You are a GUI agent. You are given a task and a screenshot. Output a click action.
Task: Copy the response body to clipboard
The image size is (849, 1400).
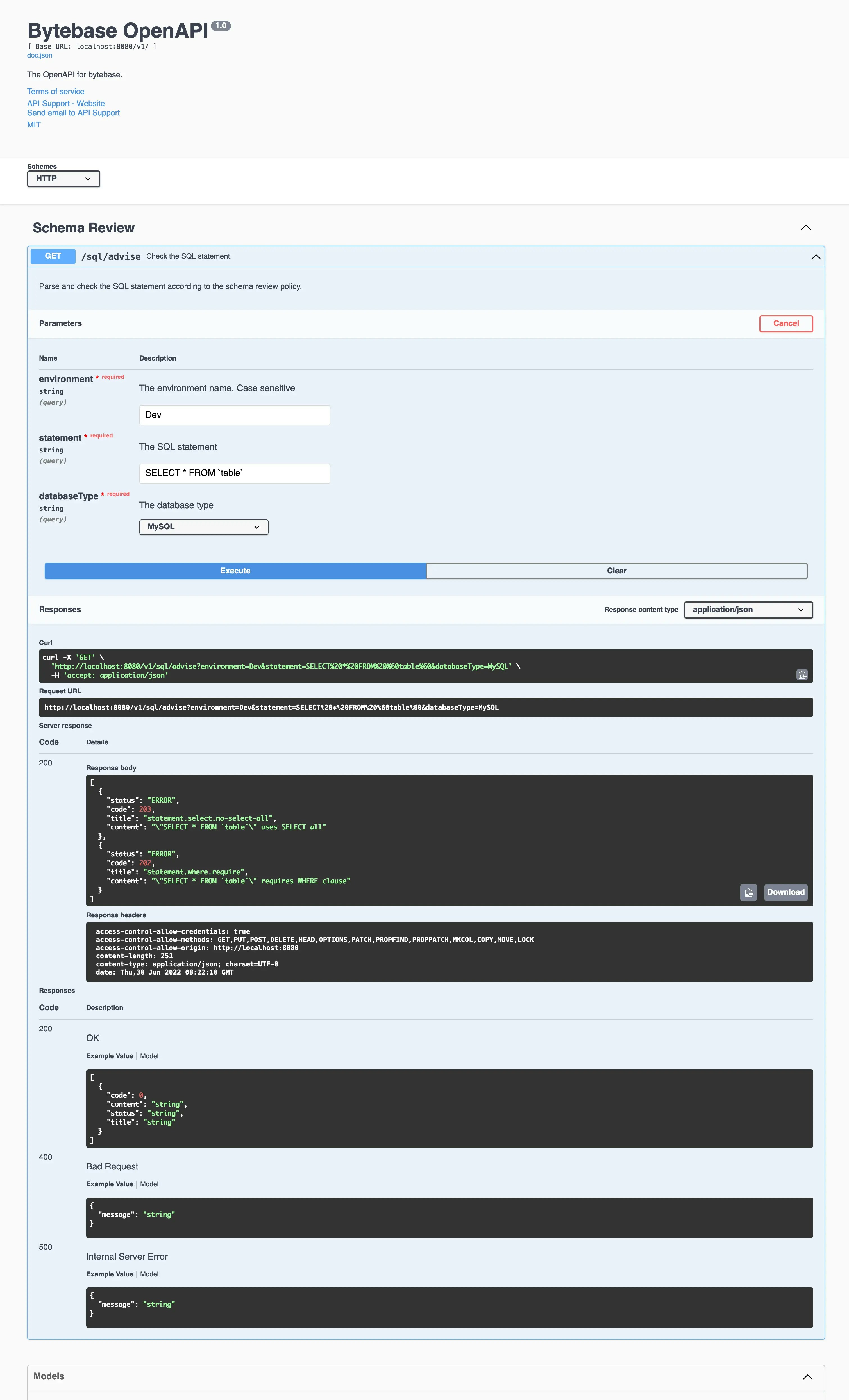tap(748, 893)
